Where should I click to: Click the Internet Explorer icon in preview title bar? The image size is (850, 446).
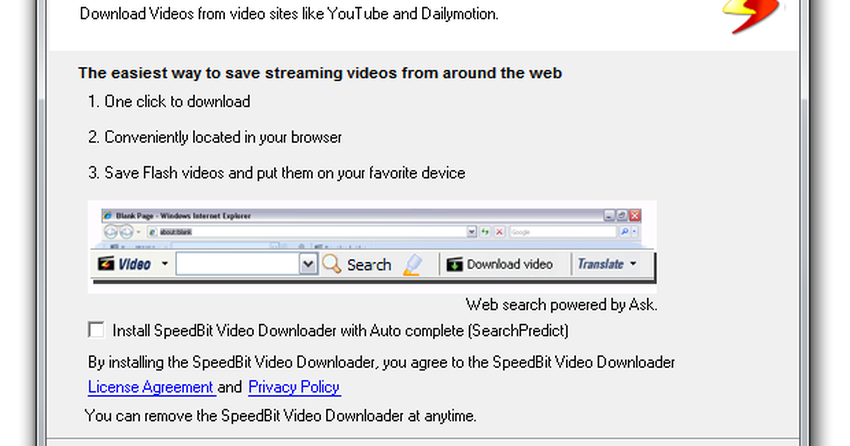coord(109,215)
